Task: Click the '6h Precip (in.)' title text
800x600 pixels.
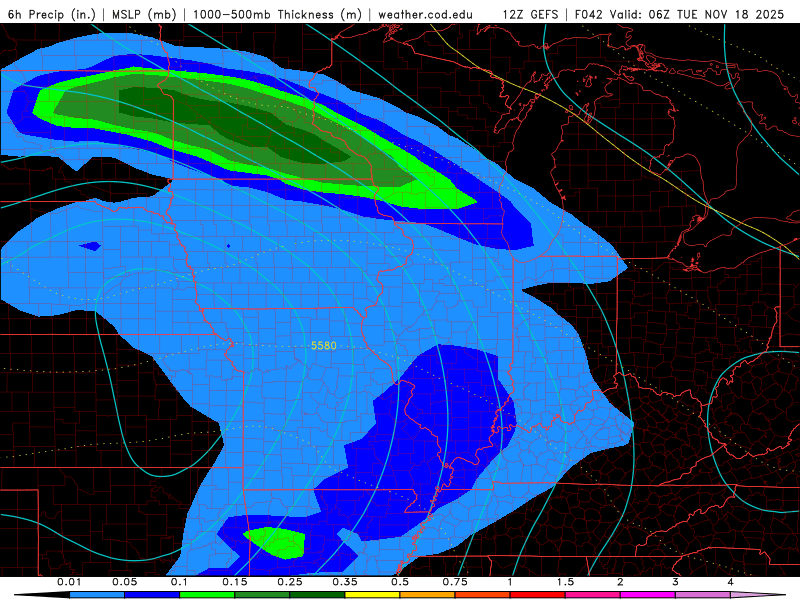Action: [x=52, y=14]
